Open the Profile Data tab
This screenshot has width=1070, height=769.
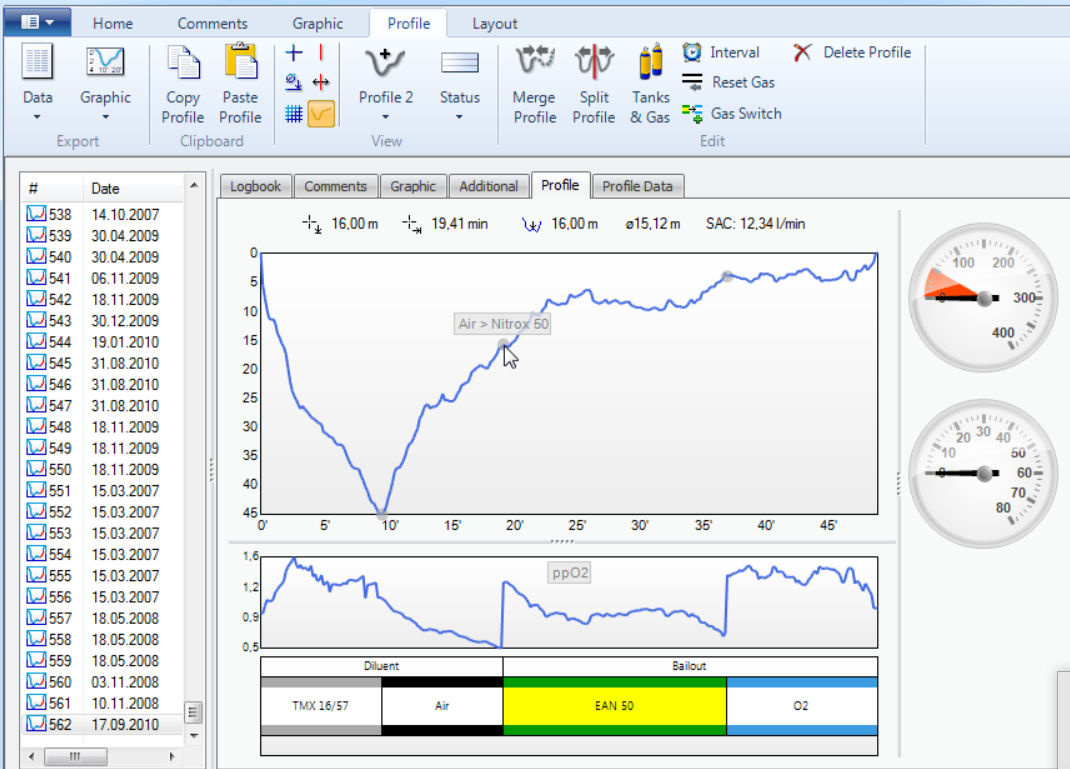click(637, 186)
